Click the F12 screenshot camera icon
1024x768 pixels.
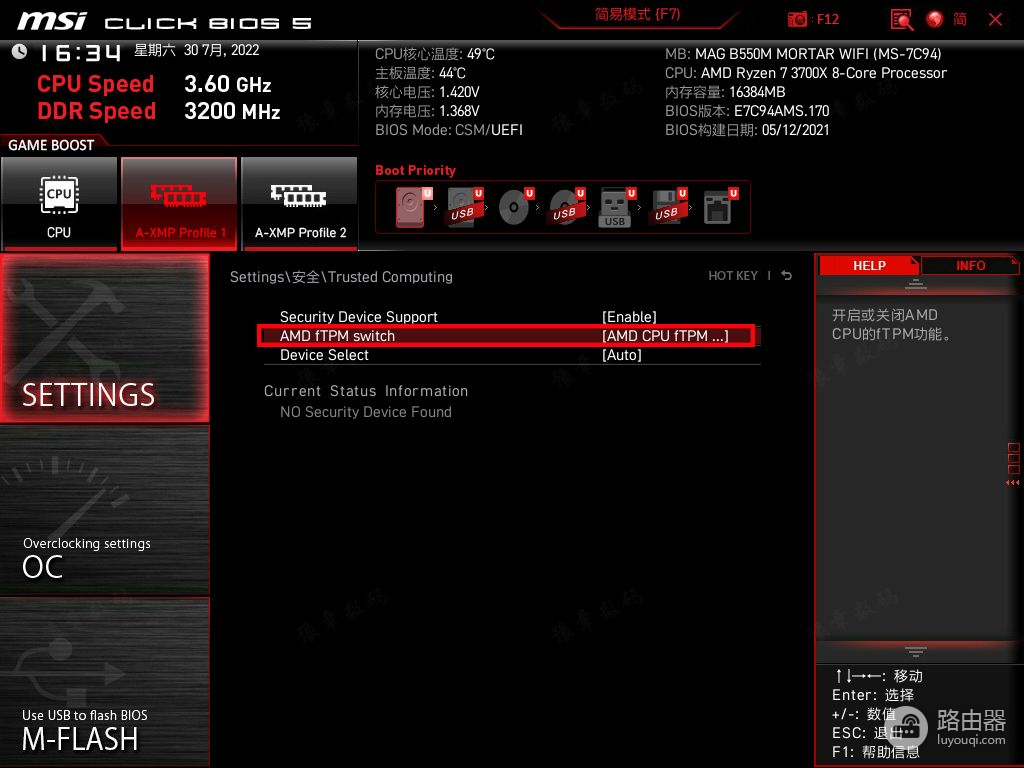(797, 19)
